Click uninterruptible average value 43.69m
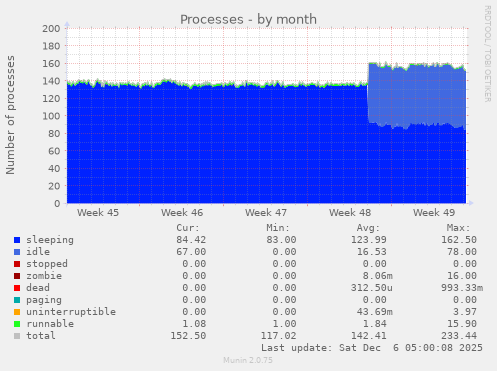This screenshot has height=371, width=497. click(x=374, y=312)
